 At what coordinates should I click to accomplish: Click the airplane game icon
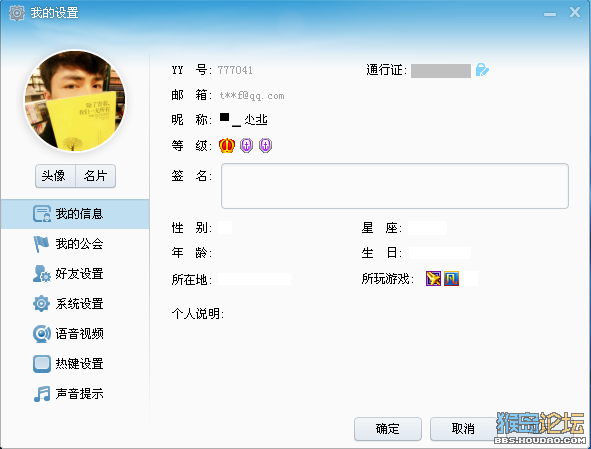tap(433, 279)
